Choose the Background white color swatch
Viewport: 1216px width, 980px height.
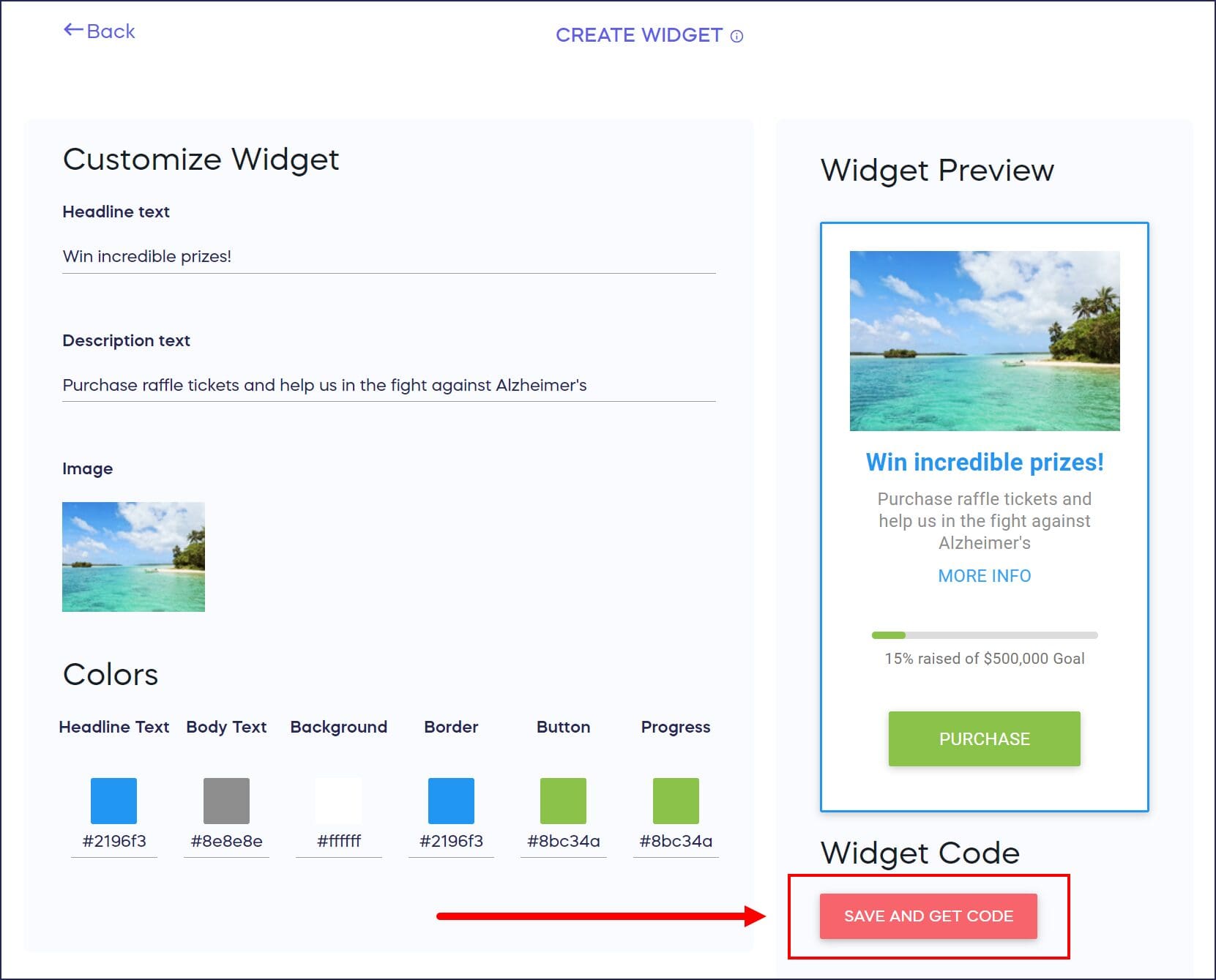click(x=338, y=801)
